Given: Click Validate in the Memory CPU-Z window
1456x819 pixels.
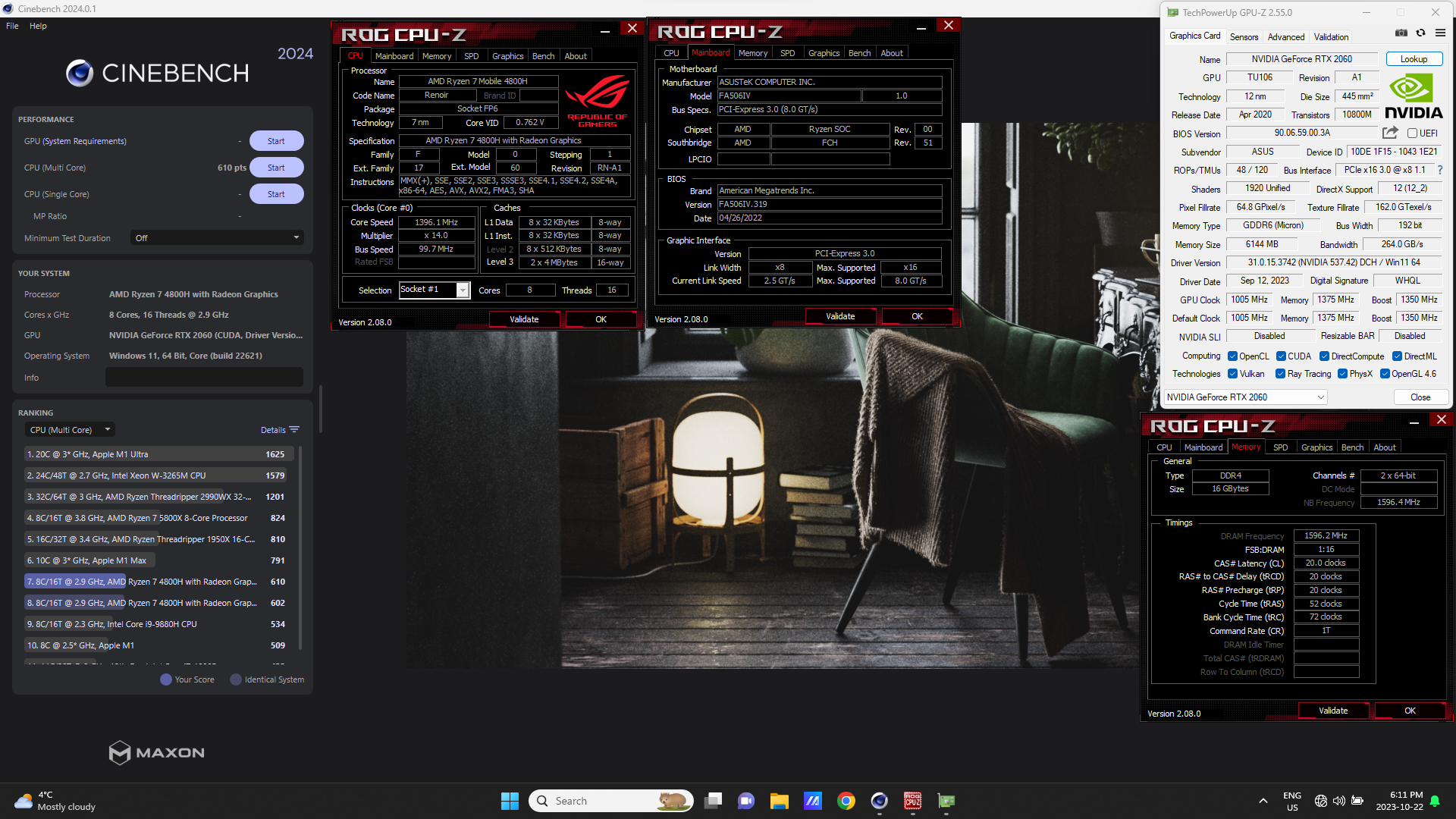Looking at the screenshot, I should pos(1333,711).
